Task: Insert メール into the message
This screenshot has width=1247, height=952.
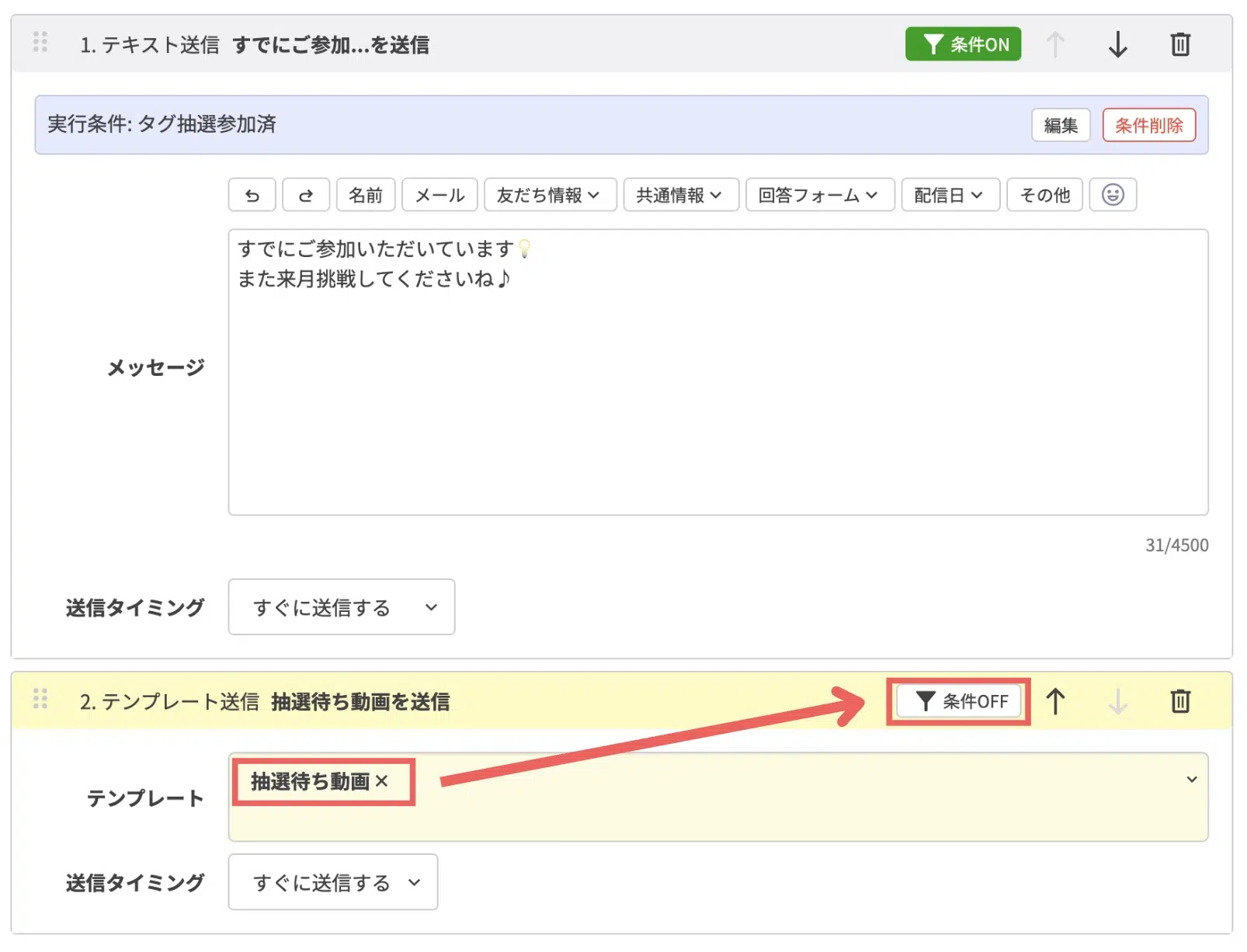Action: 439,195
